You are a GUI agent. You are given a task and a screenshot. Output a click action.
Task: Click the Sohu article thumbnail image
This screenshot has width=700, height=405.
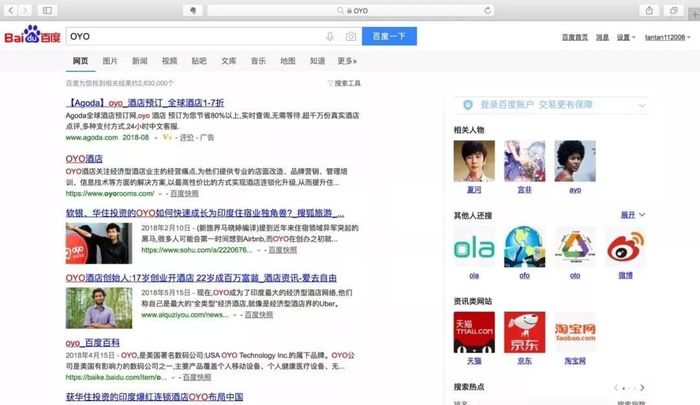99,243
